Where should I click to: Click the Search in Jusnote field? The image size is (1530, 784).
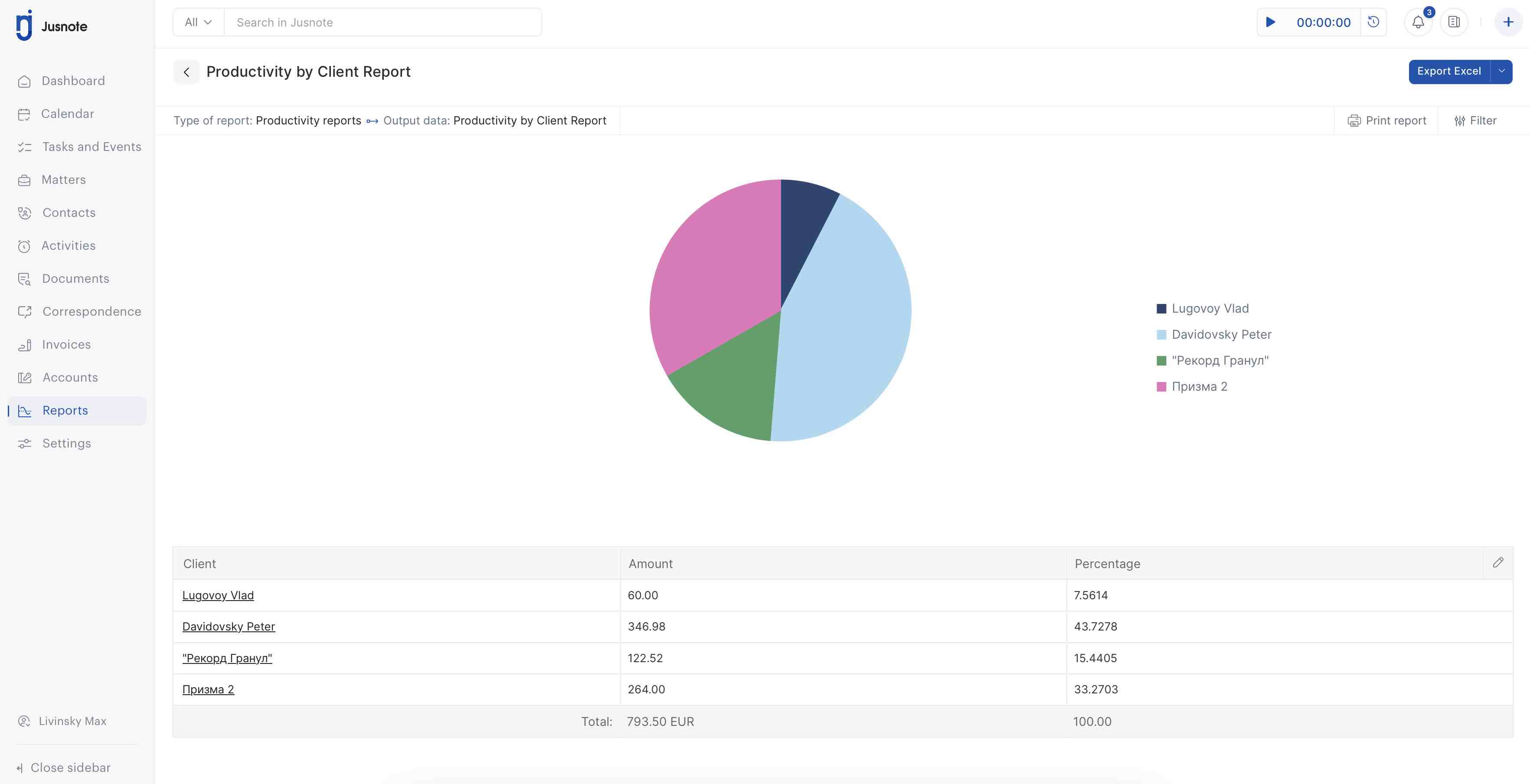coord(382,23)
